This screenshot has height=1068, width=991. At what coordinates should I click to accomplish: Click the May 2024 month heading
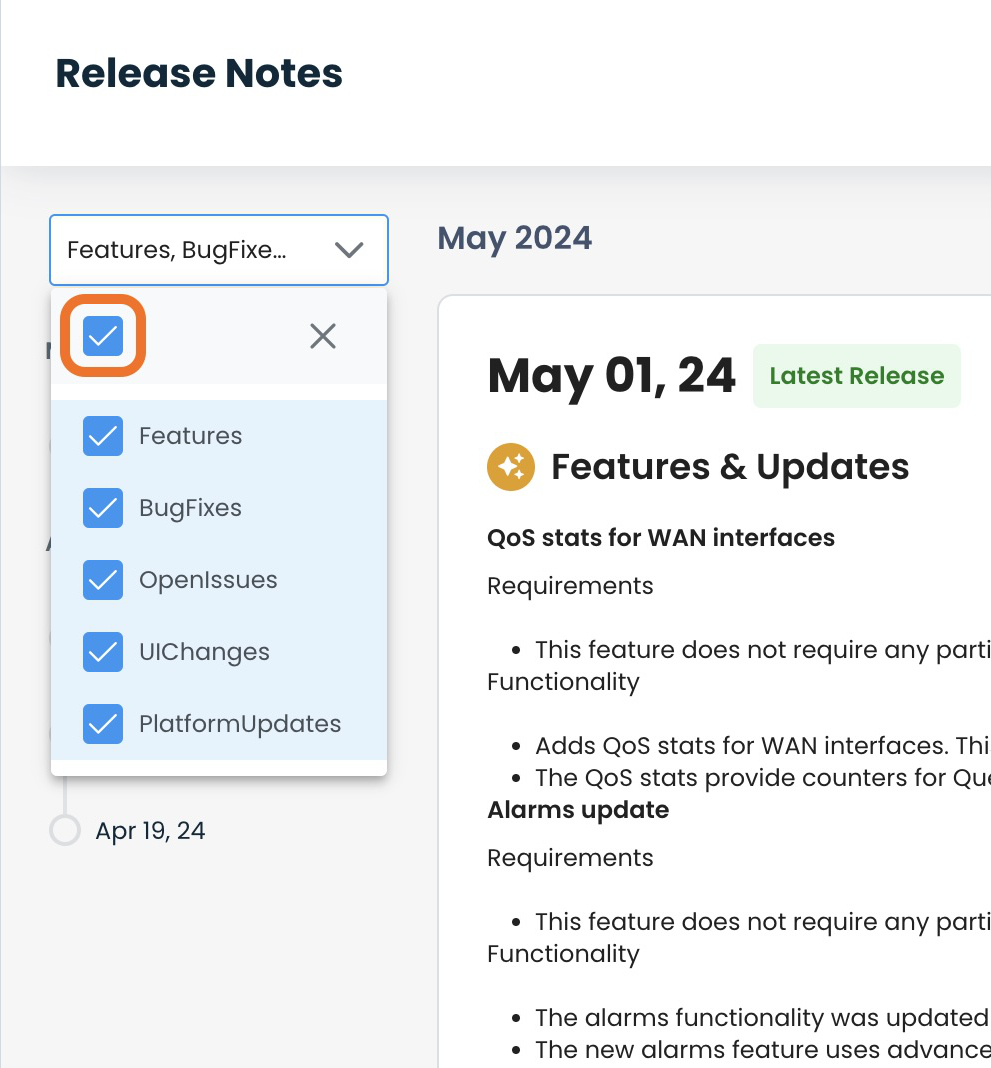514,238
